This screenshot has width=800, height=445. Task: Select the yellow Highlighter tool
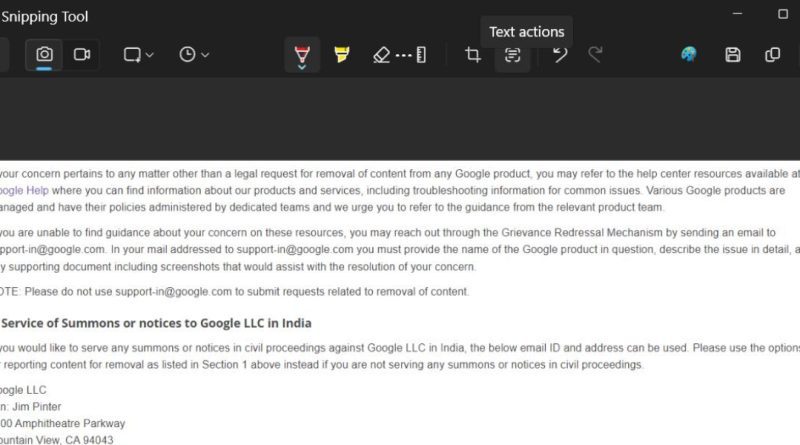(342, 54)
